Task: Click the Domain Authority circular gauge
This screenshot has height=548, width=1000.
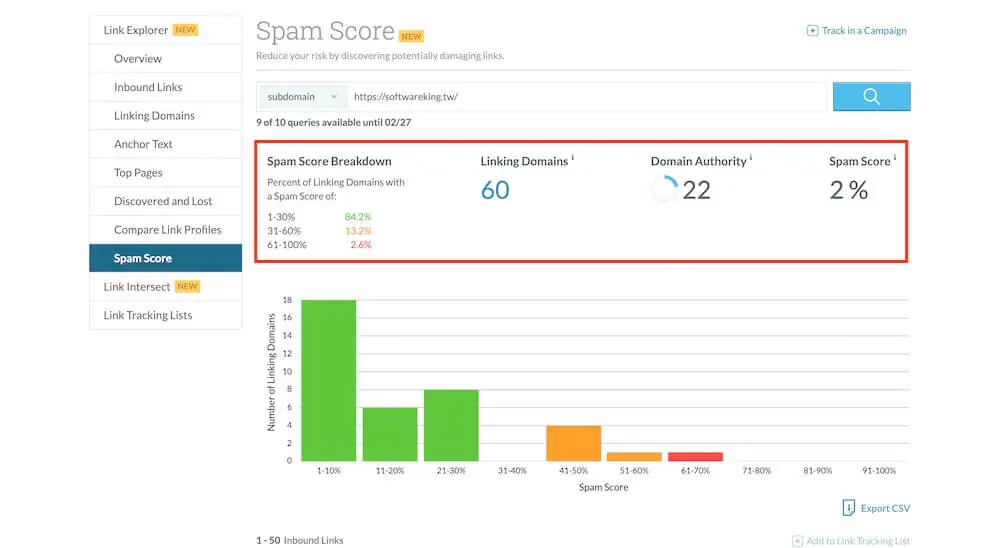Action: [665, 189]
